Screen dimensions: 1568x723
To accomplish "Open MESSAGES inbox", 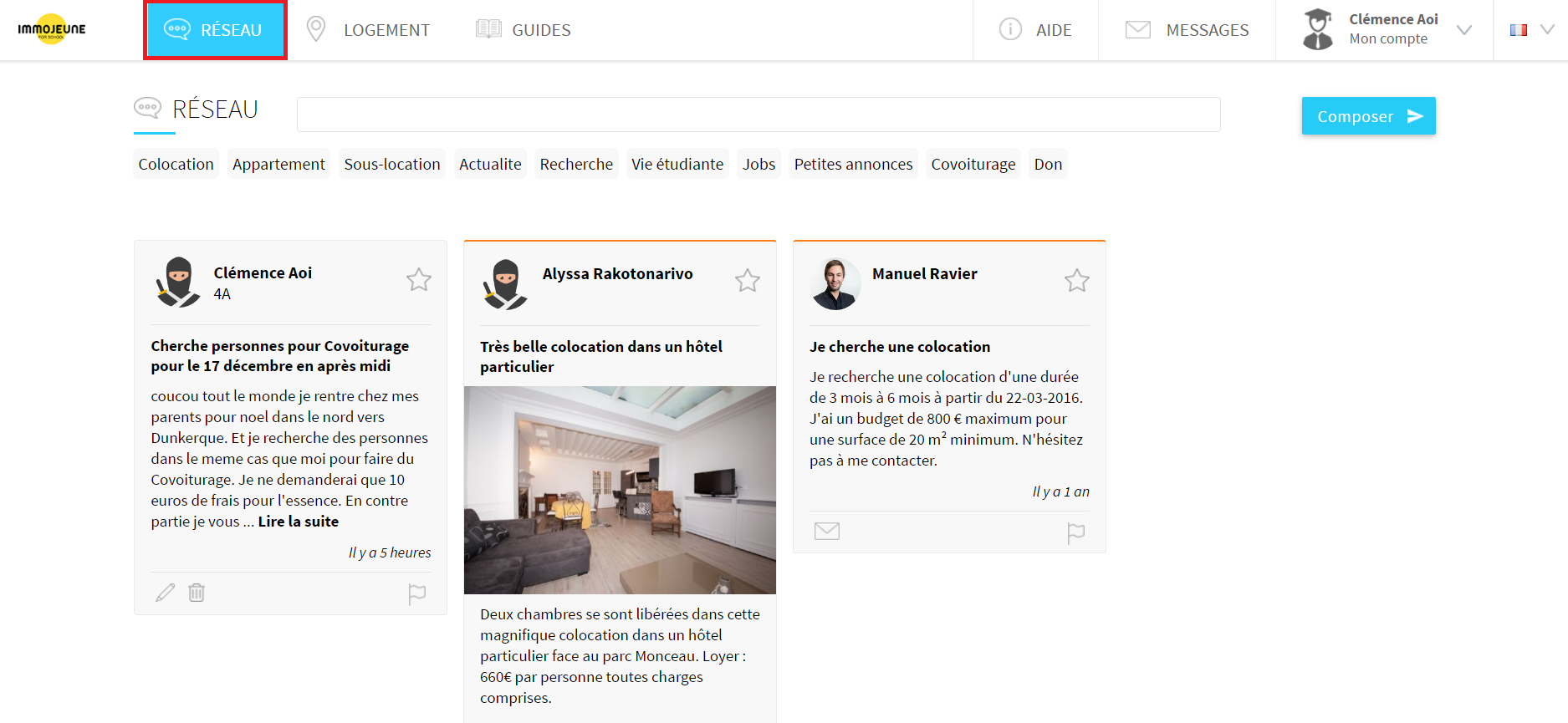I will tap(1187, 30).
